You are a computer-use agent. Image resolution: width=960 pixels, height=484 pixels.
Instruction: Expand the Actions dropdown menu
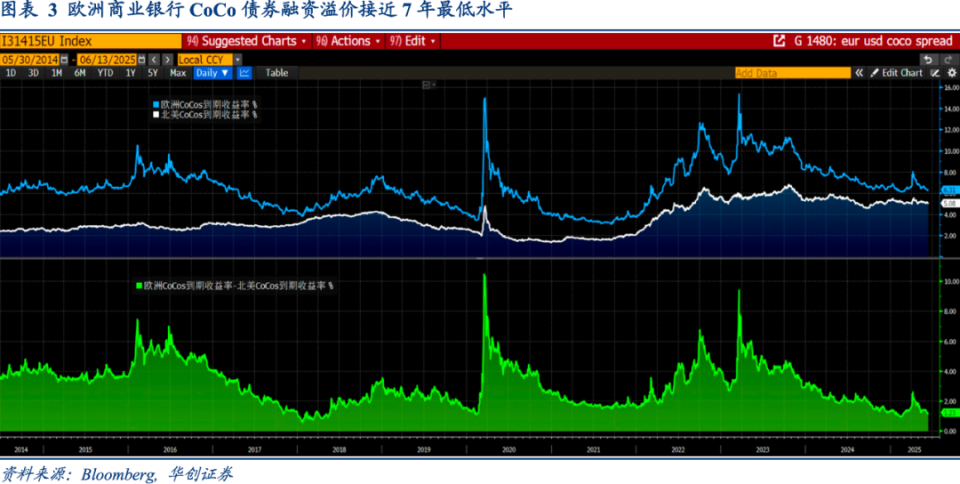coord(348,41)
